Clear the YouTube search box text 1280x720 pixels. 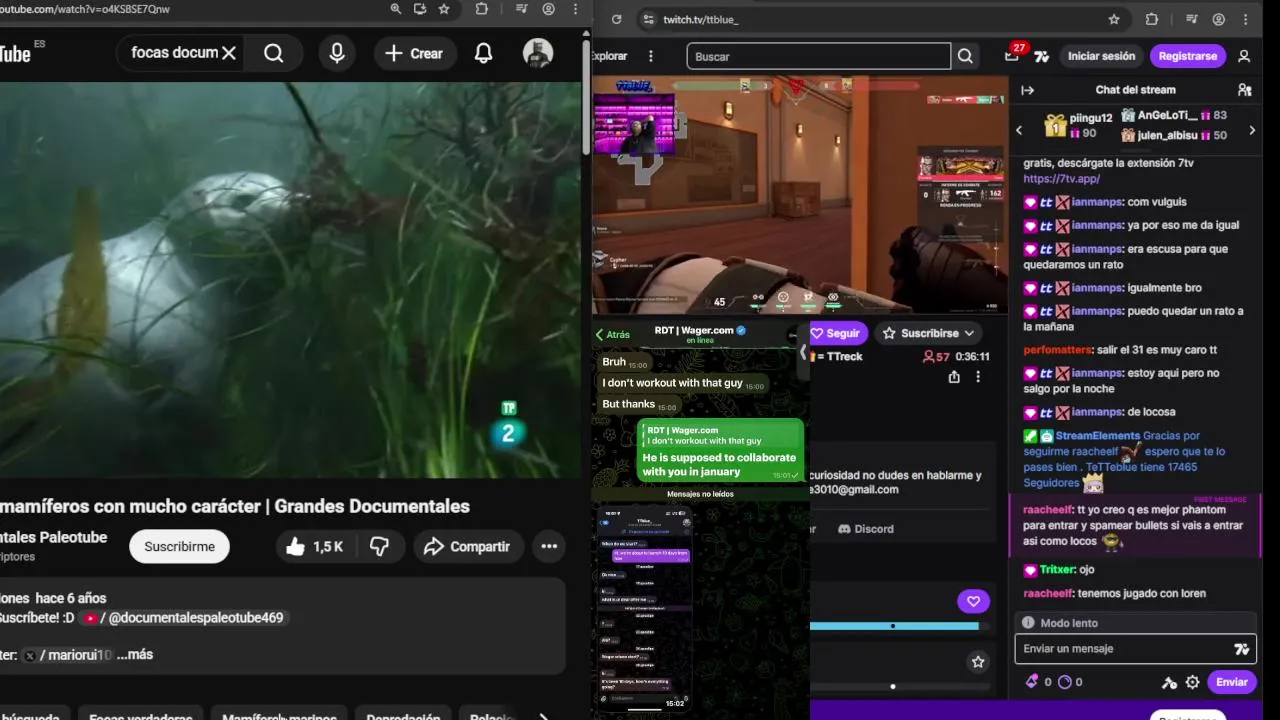click(x=229, y=53)
